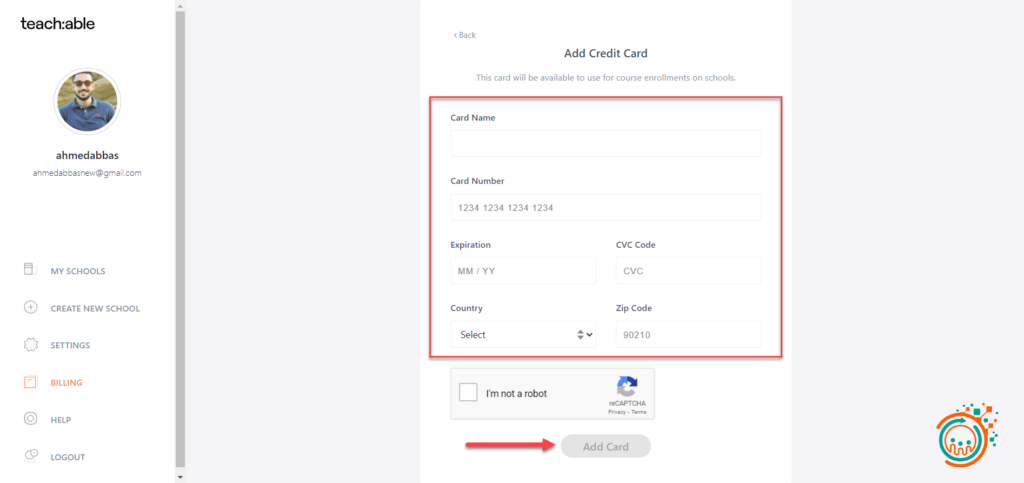The height and width of the screenshot is (483, 1024).
Task: Open the My Schools menu item
Action: [78, 271]
